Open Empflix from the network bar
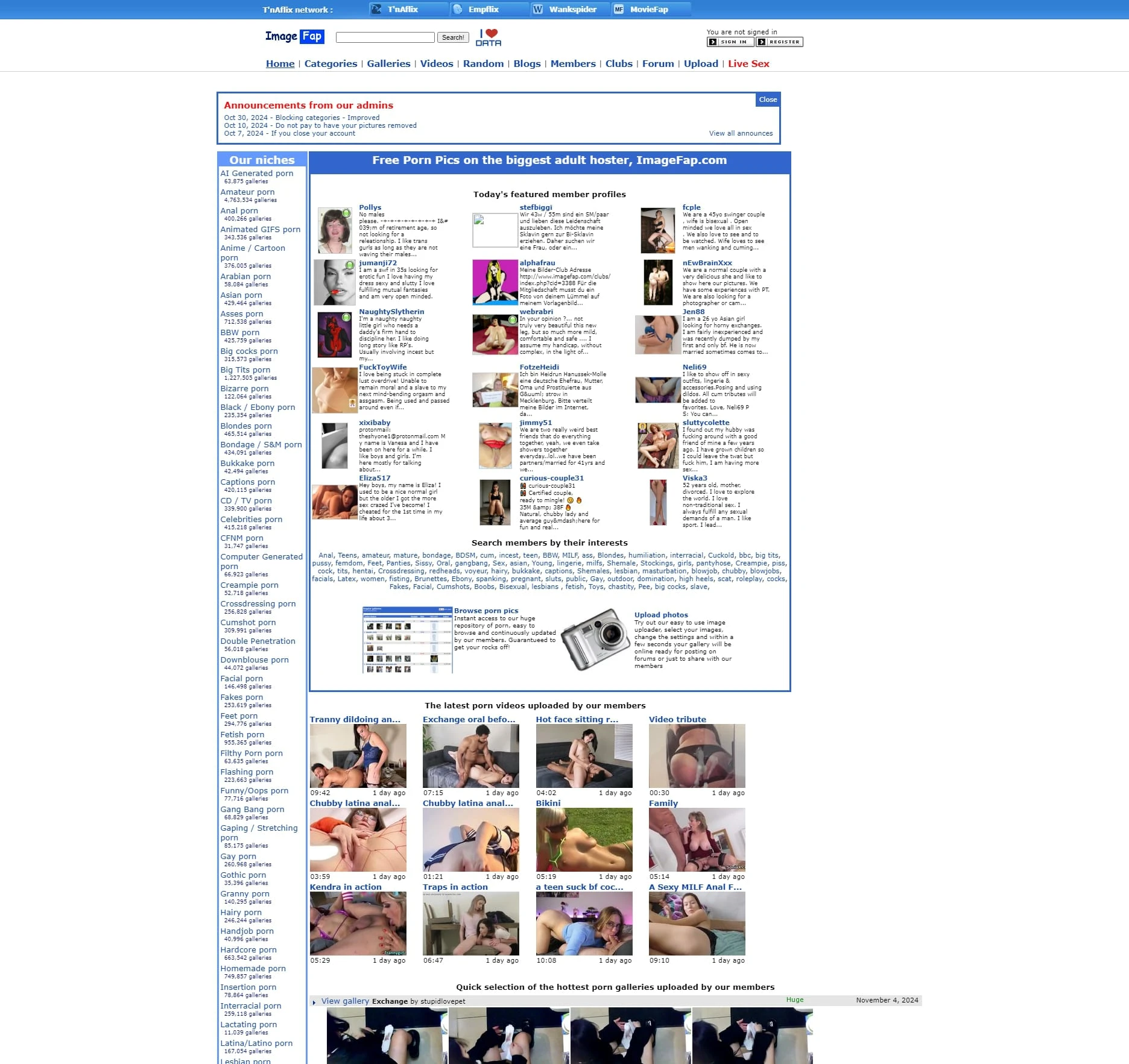Screen dimensions: 1129x1064 click(x=483, y=9)
